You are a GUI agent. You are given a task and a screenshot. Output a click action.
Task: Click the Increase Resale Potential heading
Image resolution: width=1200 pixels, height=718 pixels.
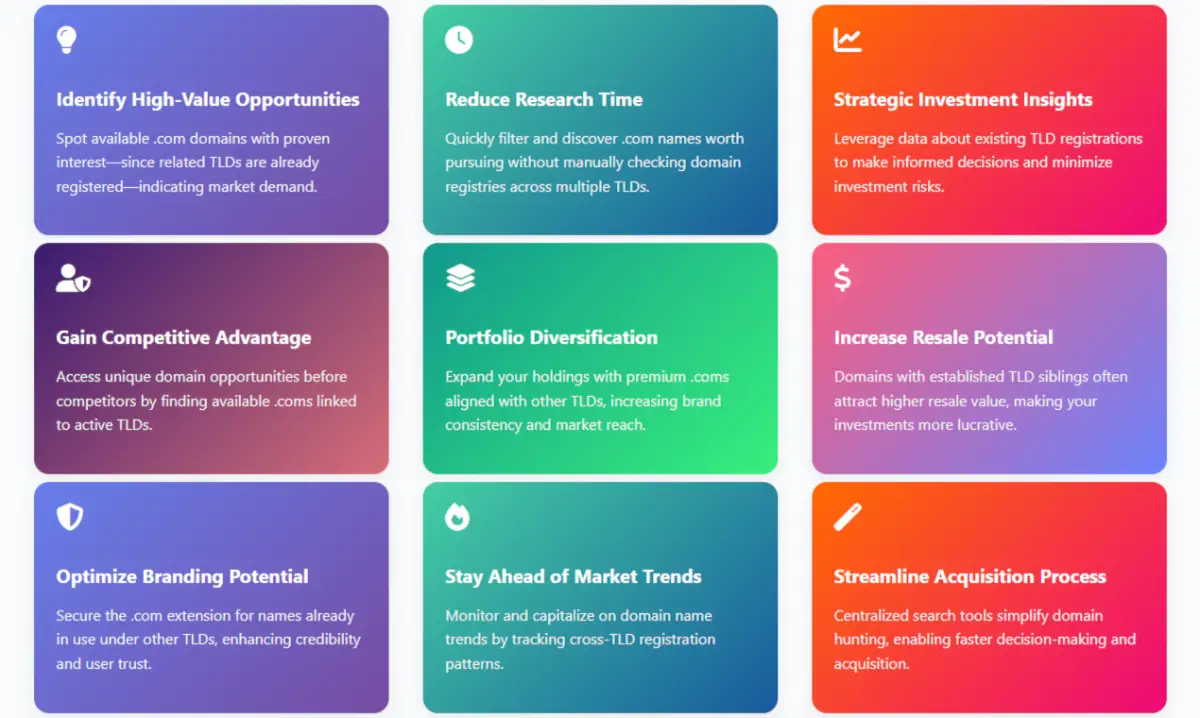943,338
